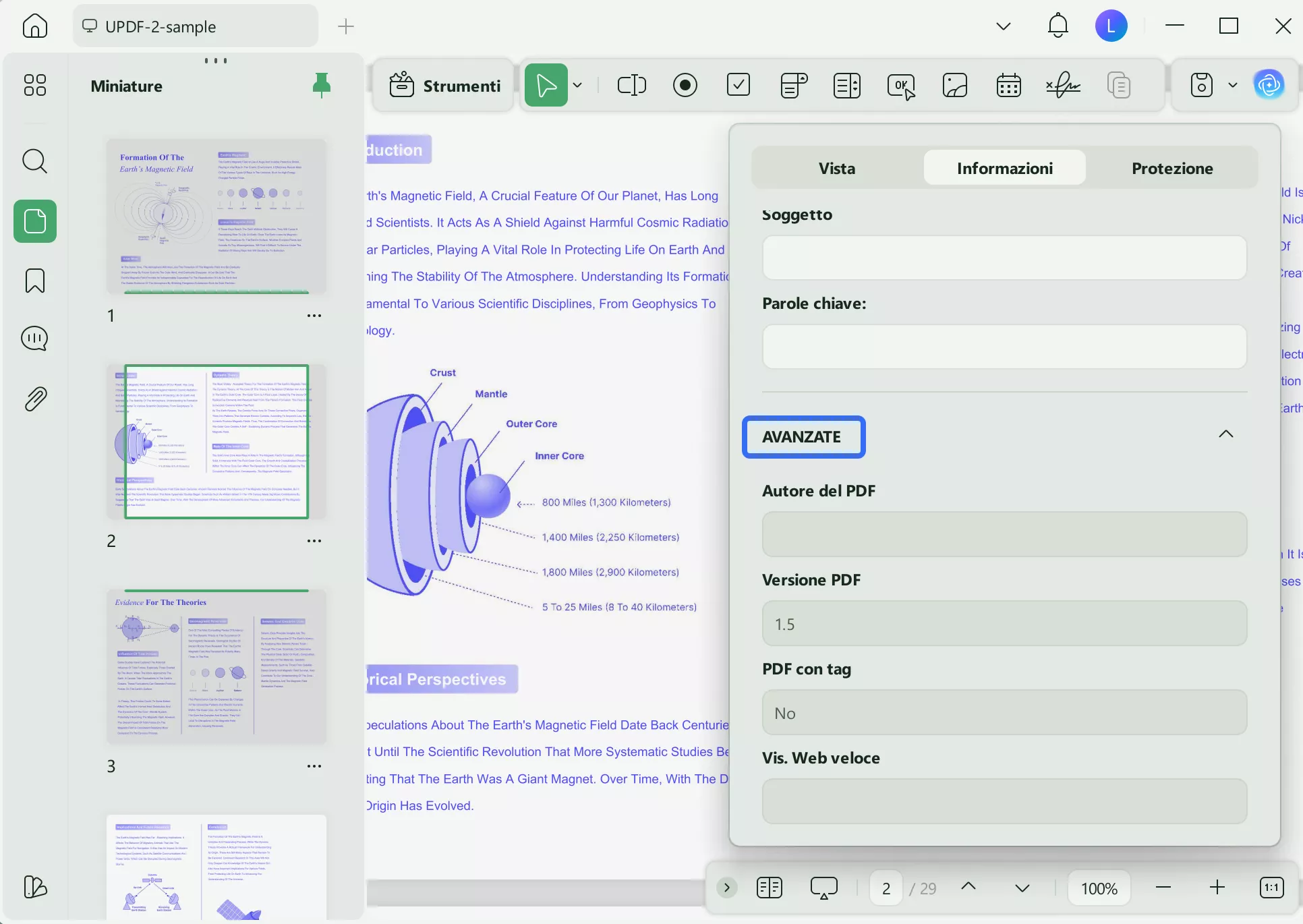
Task: Click the Parole chiave input field
Action: click(1004, 347)
